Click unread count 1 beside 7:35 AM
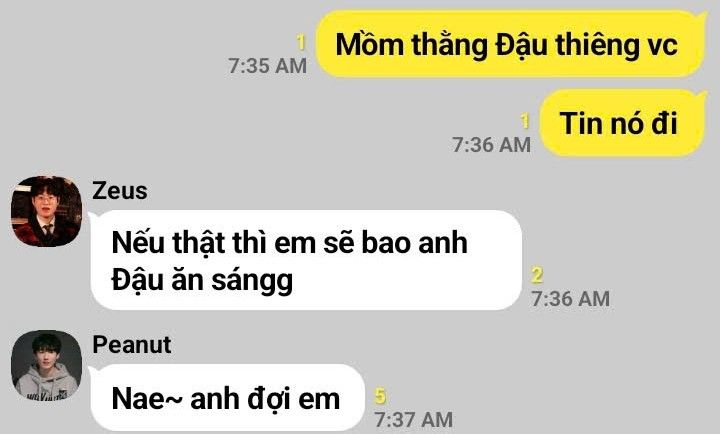 [301, 43]
